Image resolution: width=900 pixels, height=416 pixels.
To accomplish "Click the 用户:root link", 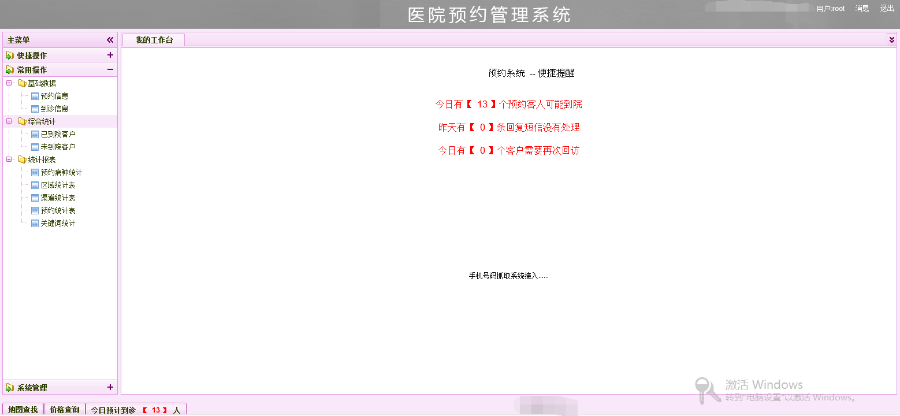I will tap(830, 9).
